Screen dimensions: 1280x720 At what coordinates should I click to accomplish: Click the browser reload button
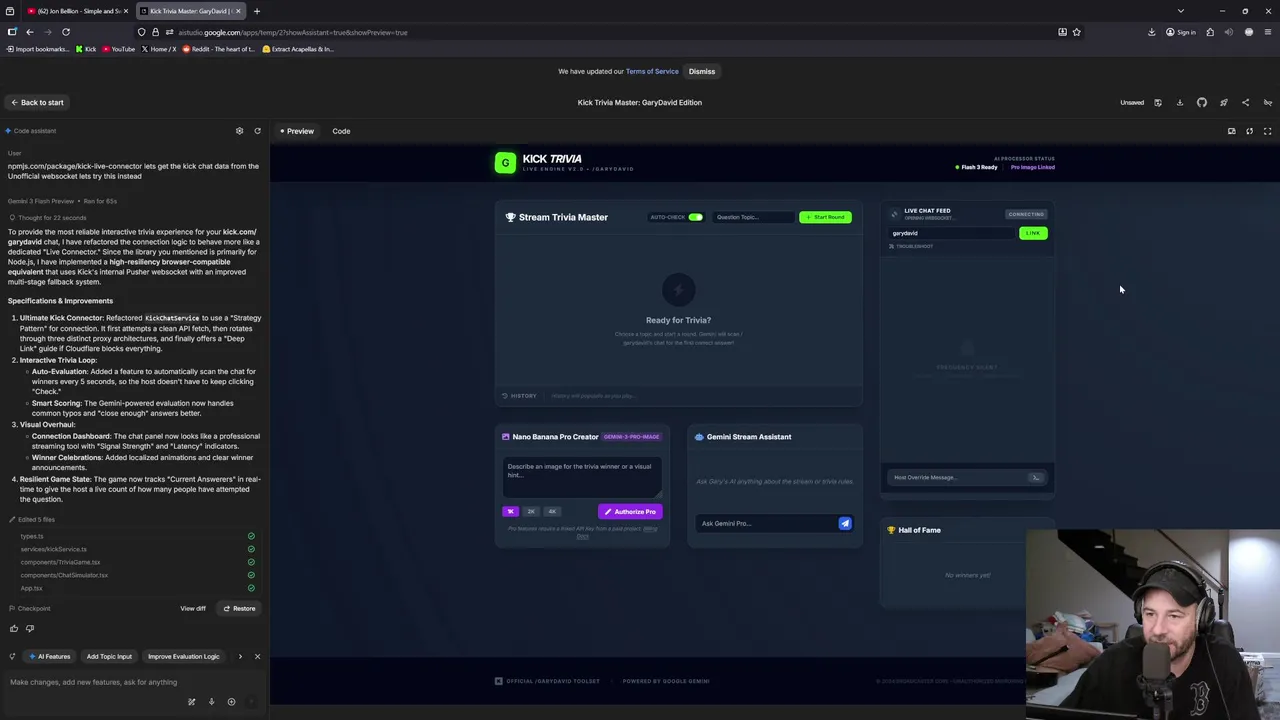[x=66, y=32]
